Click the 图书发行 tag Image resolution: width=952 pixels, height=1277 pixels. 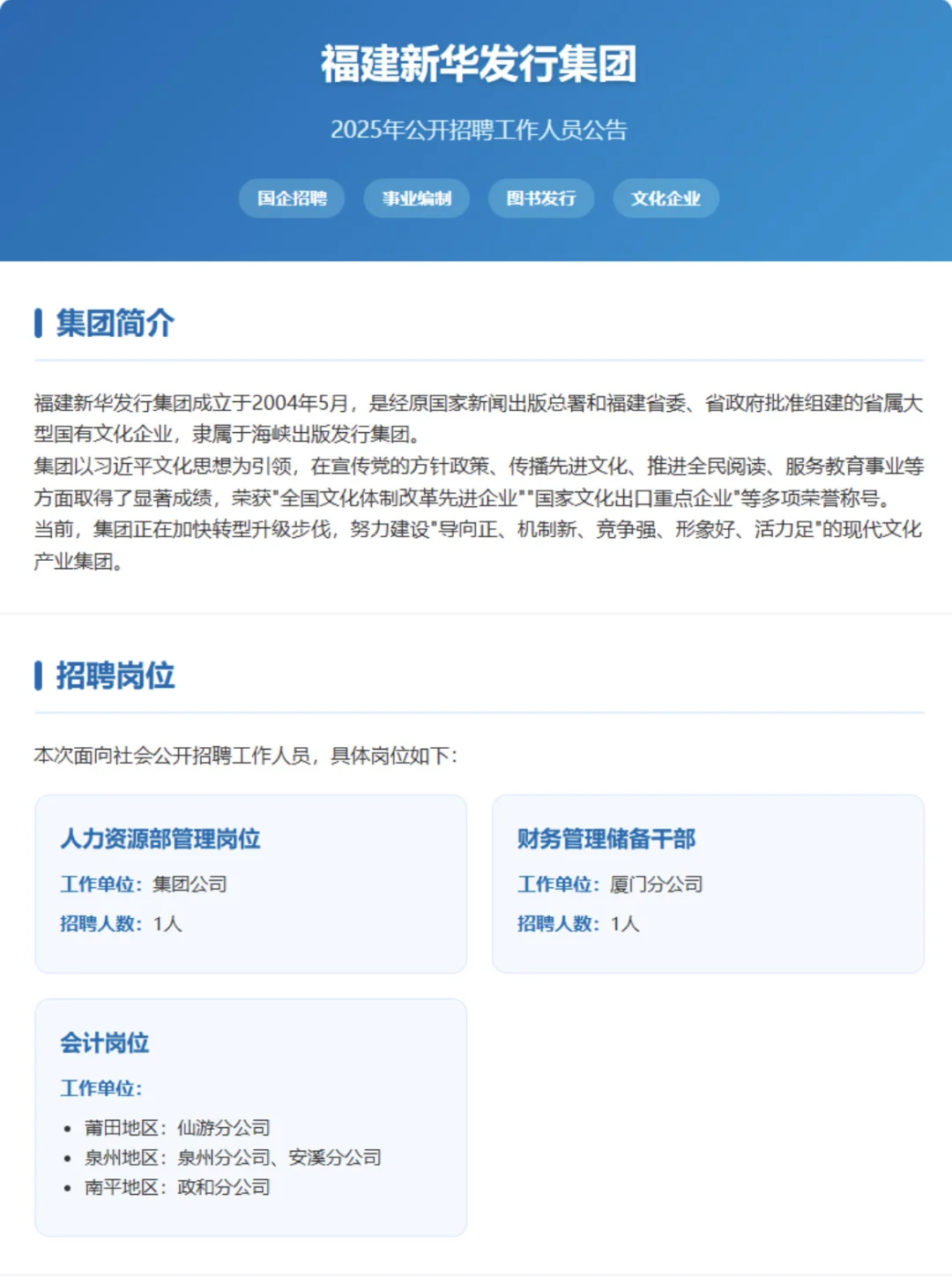(540, 198)
